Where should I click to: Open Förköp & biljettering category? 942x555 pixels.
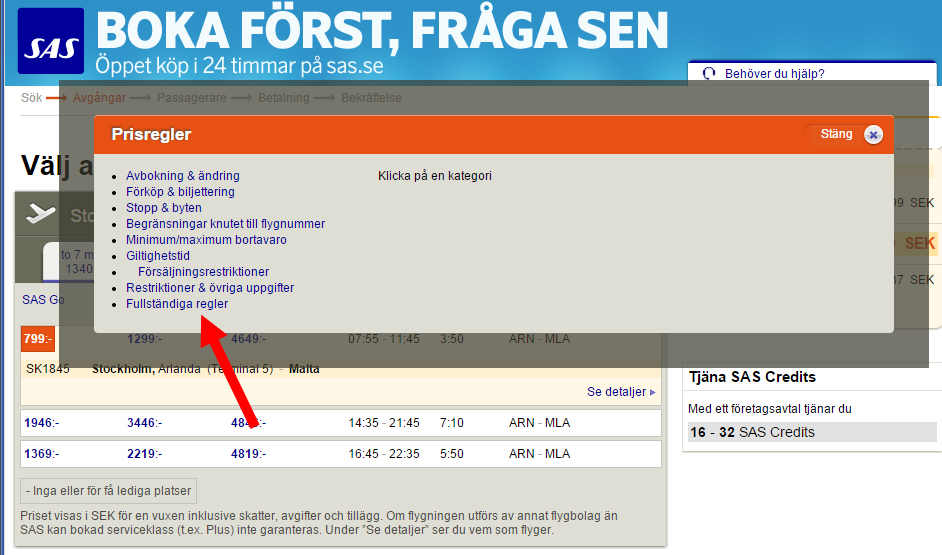[180, 192]
